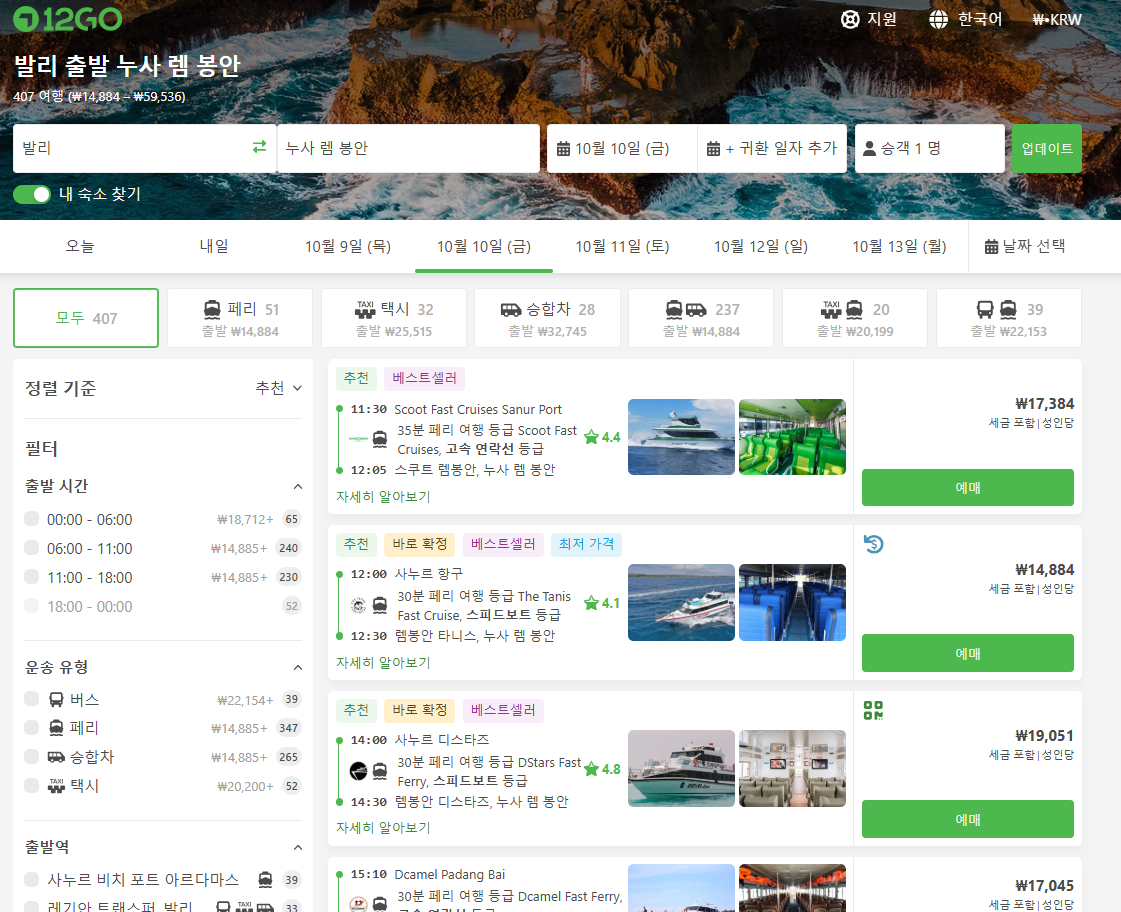This screenshot has height=912, width=1121.
Task: Collapse the 출발 시간 filter section
Action: pos(298,487)
